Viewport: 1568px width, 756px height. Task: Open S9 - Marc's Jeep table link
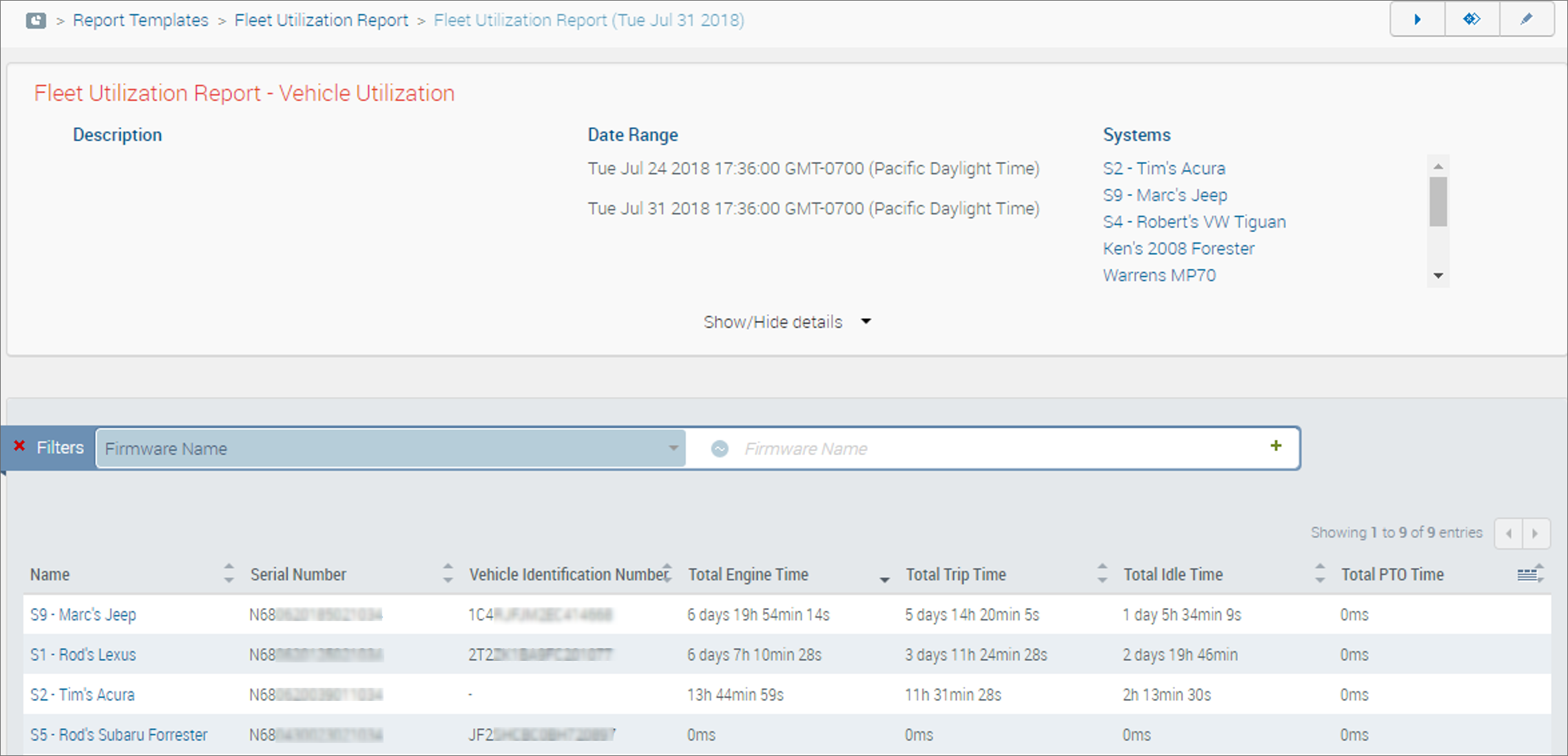[x=83, y=615]
